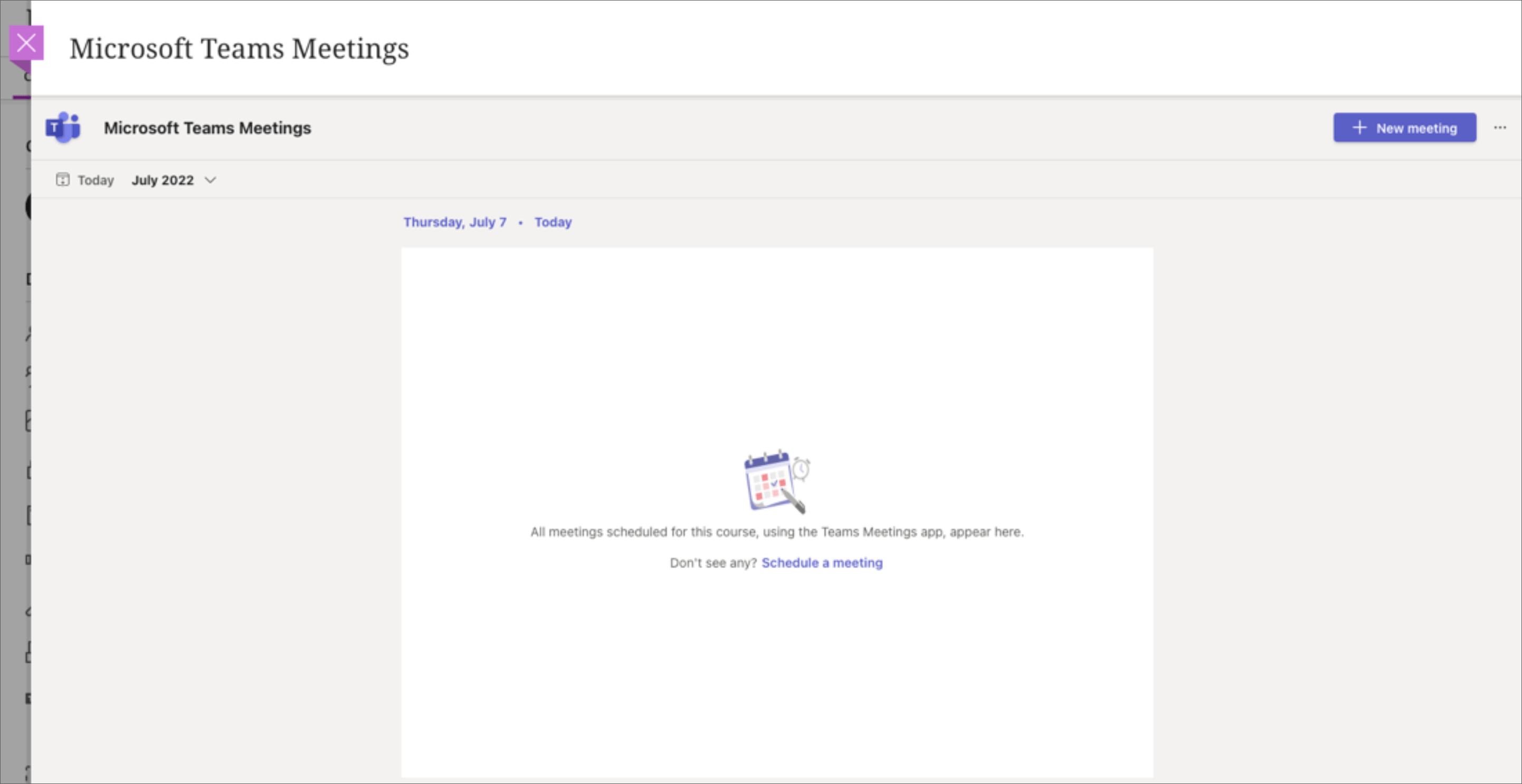
Task: Click the calendar icon beside Today
Action: pyautogui.click(x=63, y=179)
